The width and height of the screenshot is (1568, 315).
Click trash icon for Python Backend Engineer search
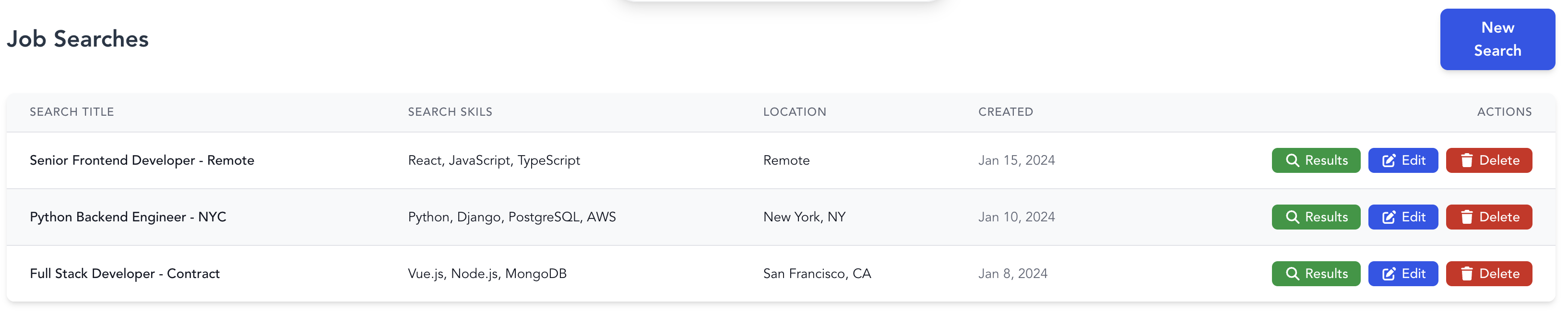tap(1466, 217)
